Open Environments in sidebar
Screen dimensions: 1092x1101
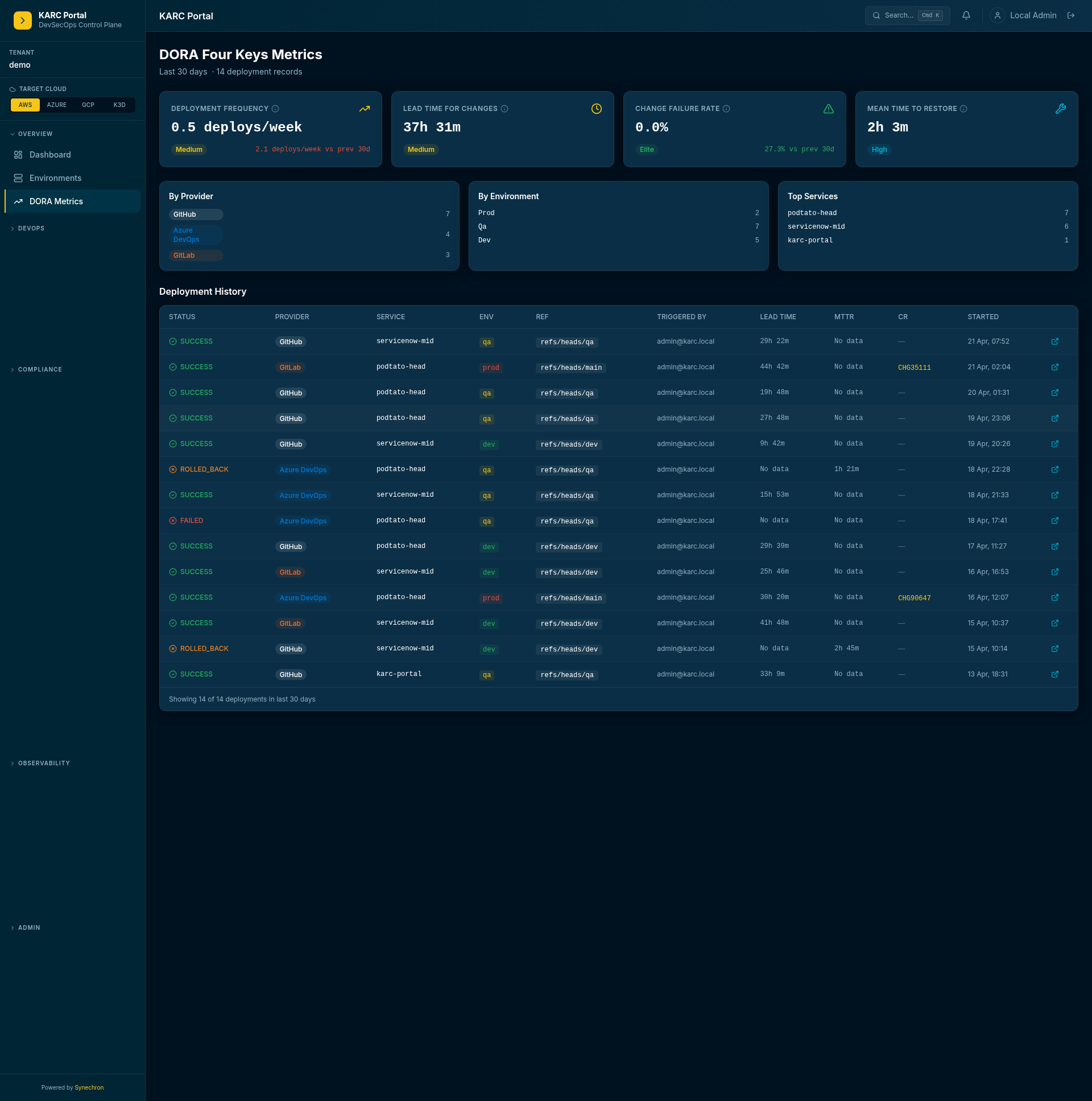(72, 178)
